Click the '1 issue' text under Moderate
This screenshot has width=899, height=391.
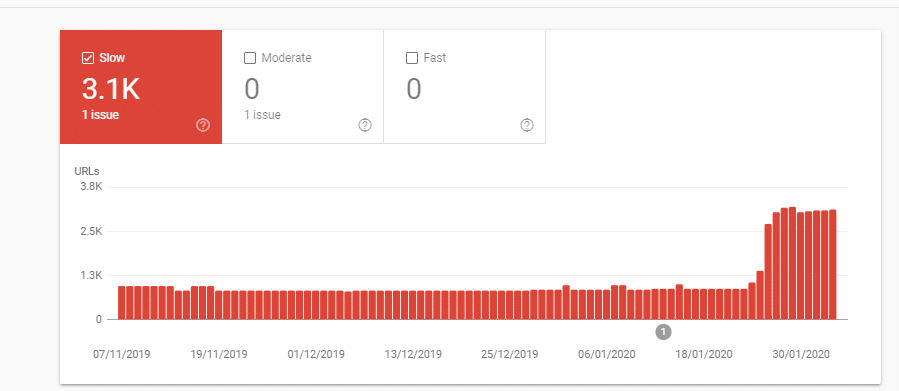263,115
